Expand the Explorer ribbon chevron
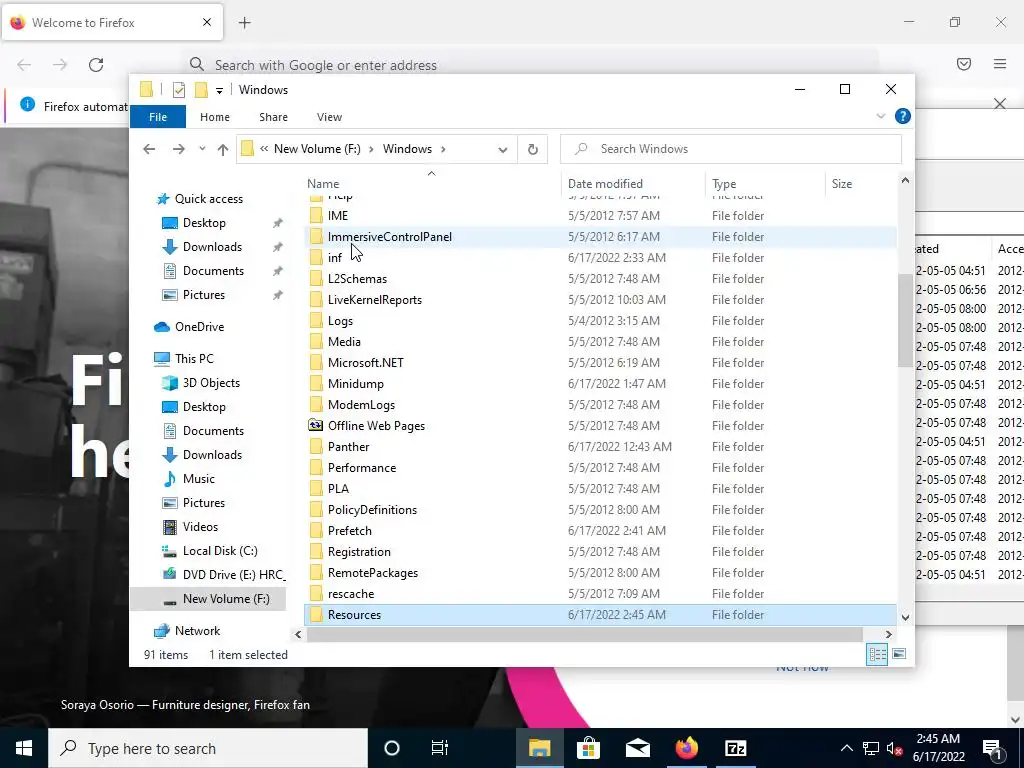The image size is (1024, 768). [x=880, y=116]
